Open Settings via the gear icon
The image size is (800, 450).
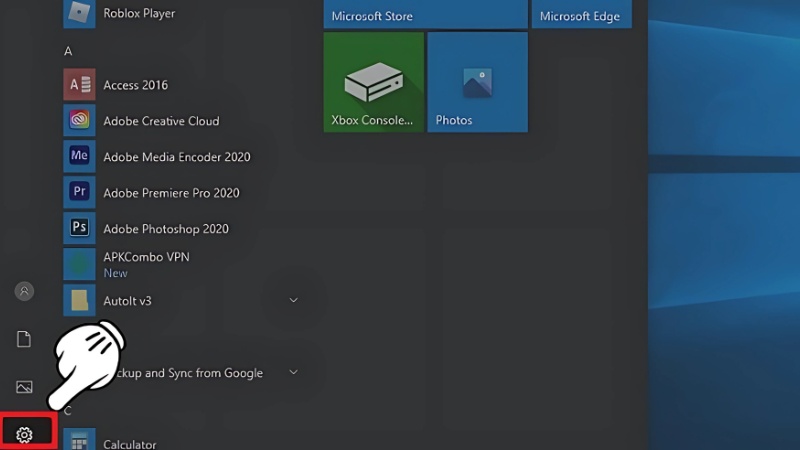(x=25, y=434)
